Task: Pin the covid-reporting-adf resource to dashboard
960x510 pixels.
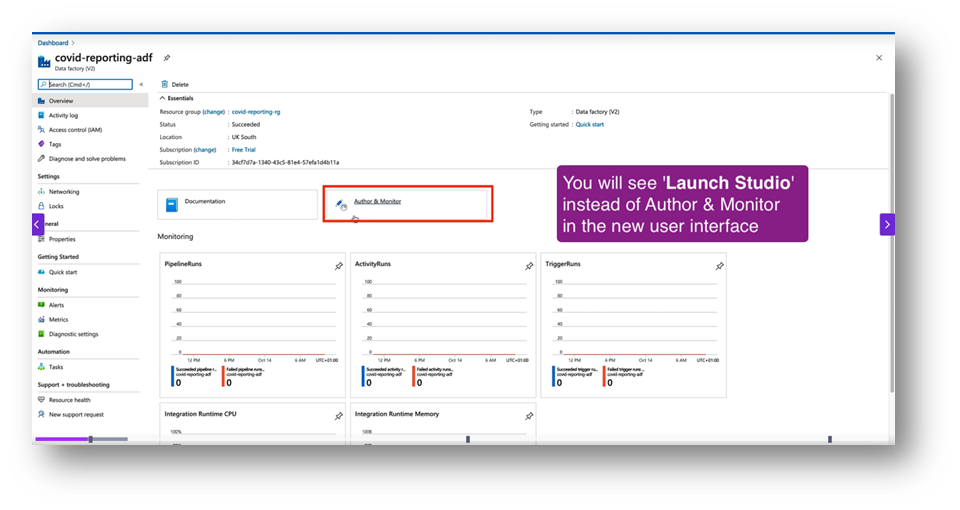Action: pos(167,59)
